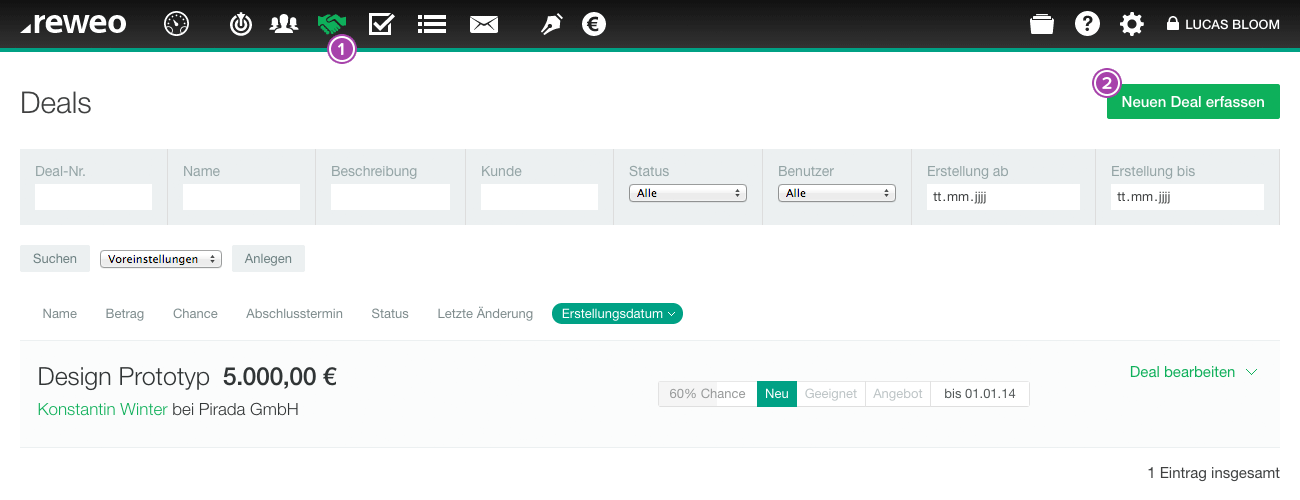Open the contacts people icon
Screen dimensions: 1300x500
284,24
